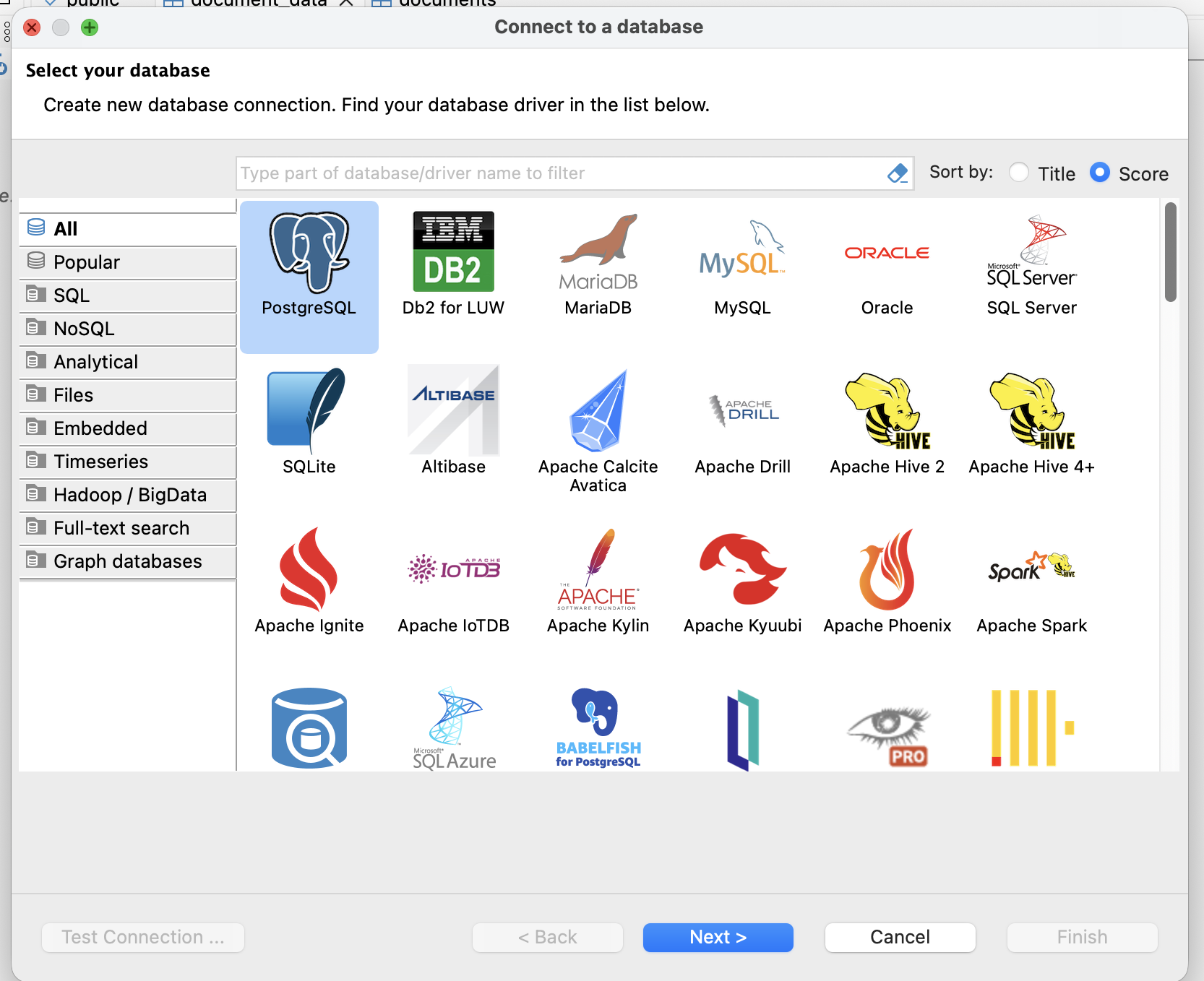Click the clear filter eraser icon
This screenshot has width=1204, height=981.
pyautogui.click(x=897, y=173)
